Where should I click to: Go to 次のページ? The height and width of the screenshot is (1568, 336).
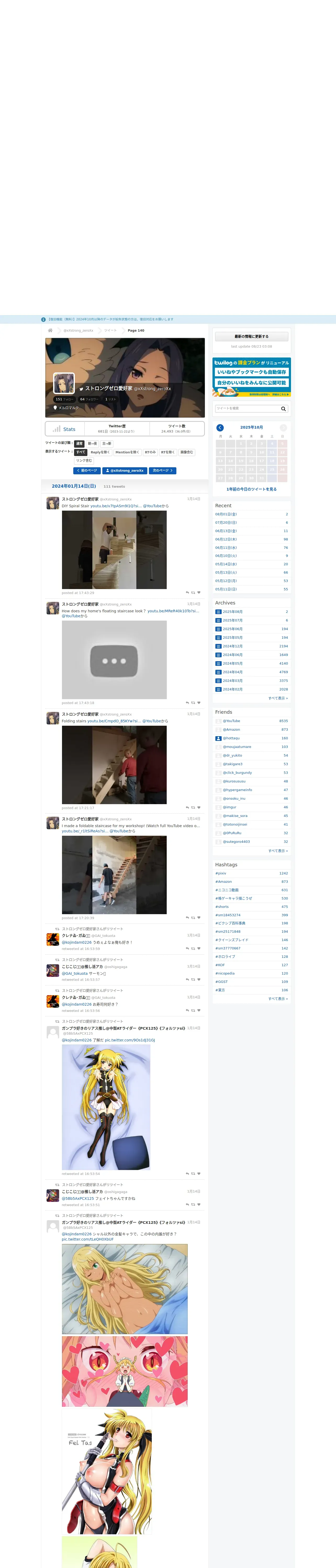163,470
